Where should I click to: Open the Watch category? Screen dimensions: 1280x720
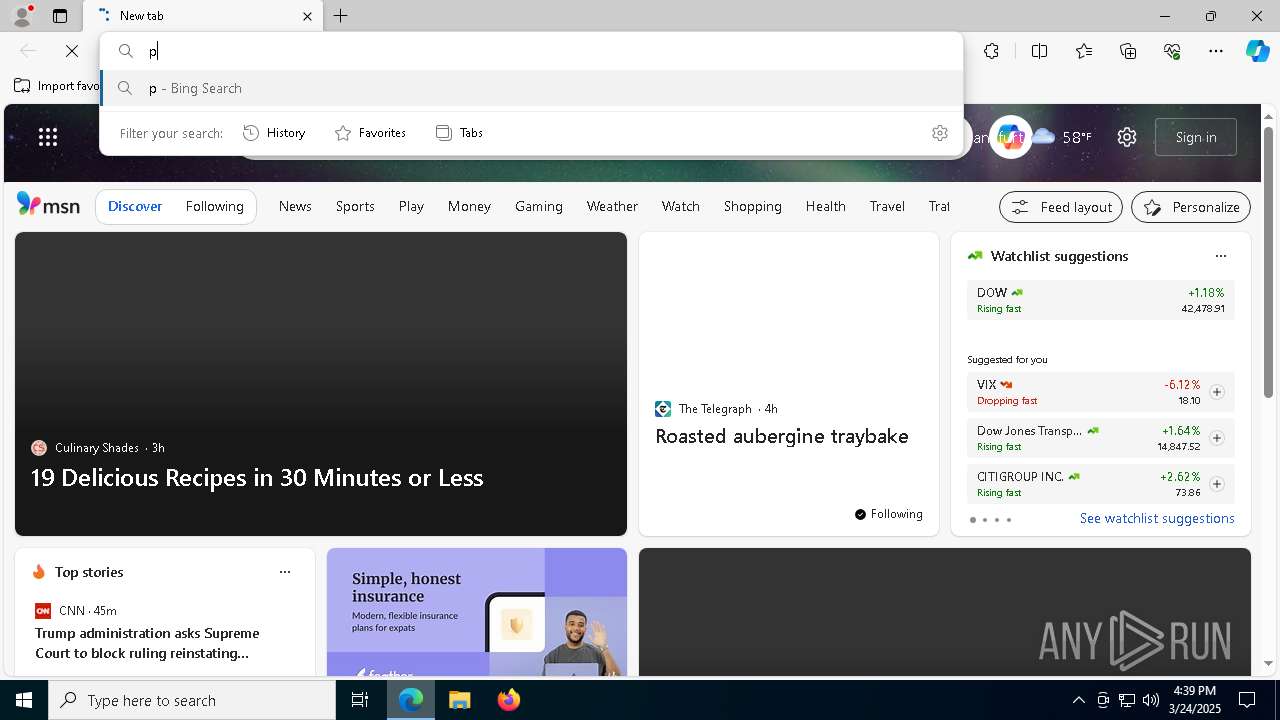tap(680, 206)
